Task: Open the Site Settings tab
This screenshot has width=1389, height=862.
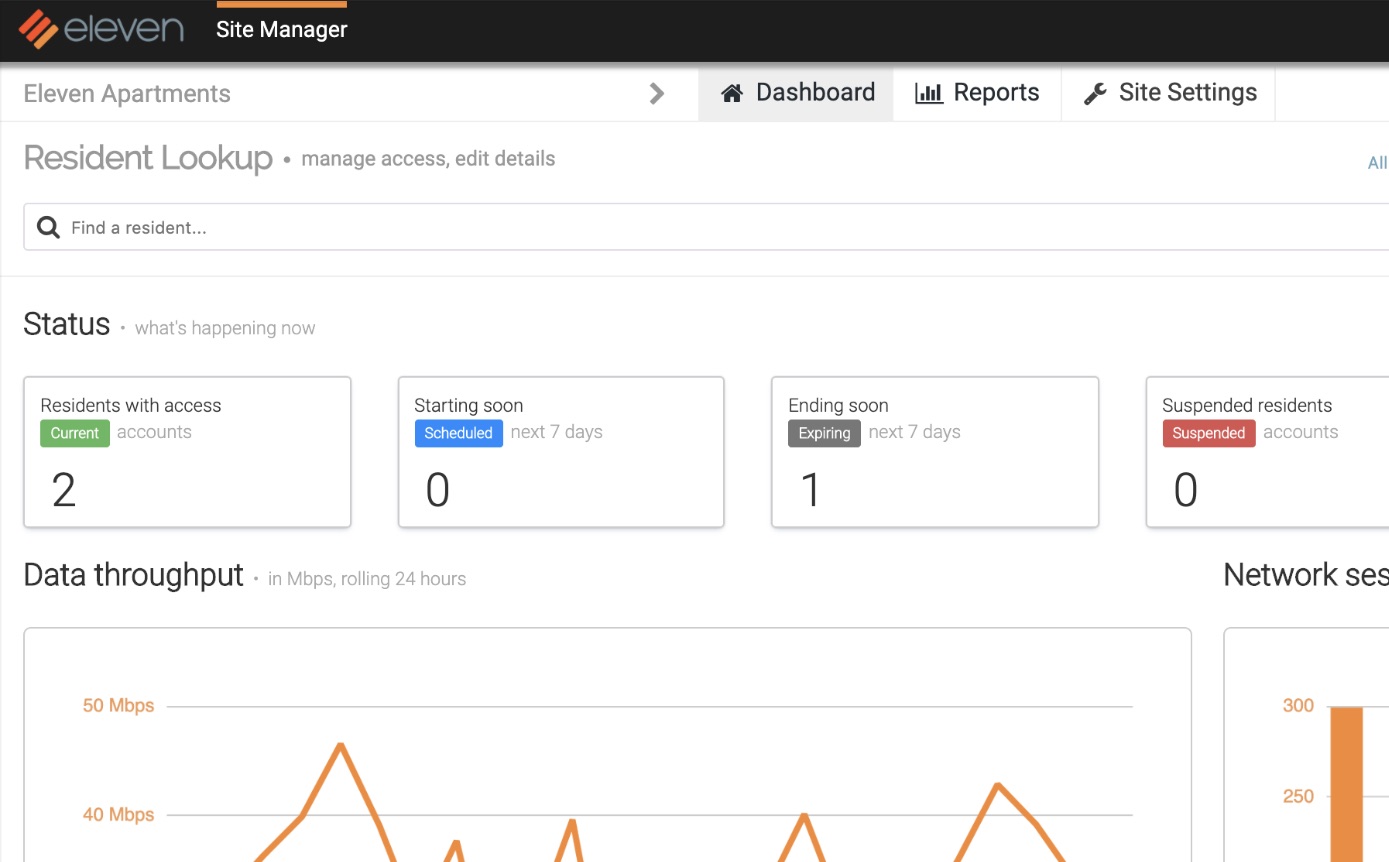Action: click(1169, 93)
